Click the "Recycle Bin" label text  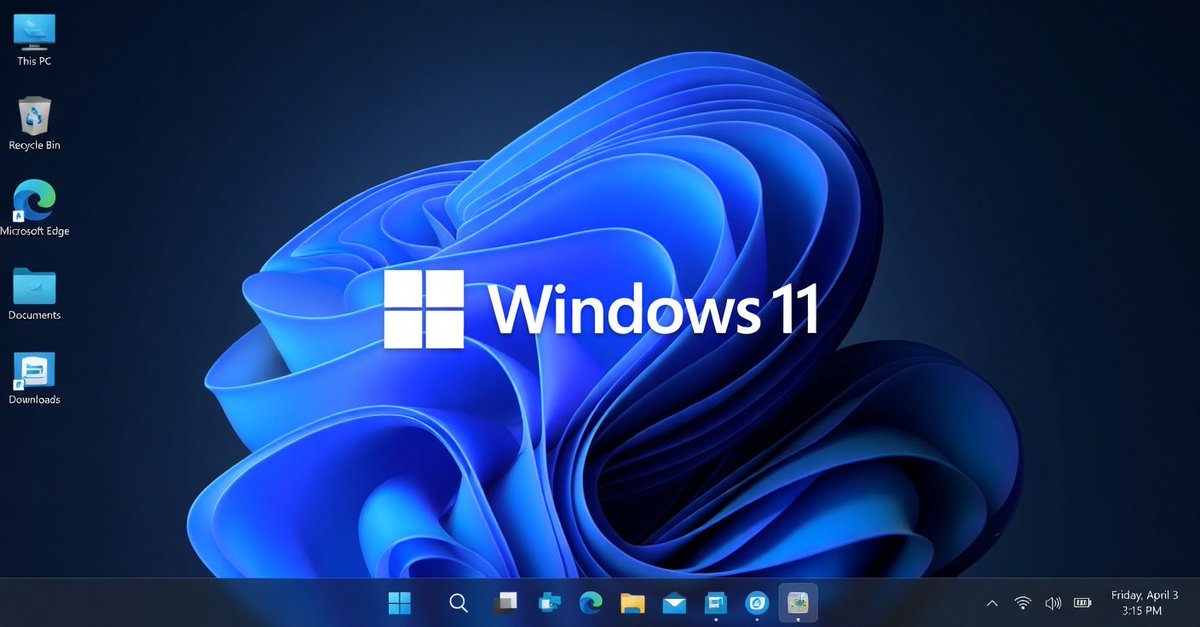tap(34, 145)
